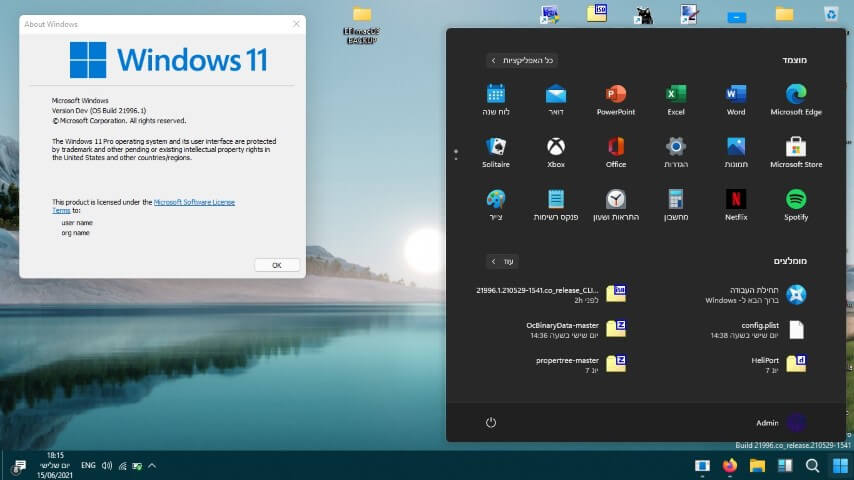
Task: Open Alarms and Clock app
Action: point(615,205)
